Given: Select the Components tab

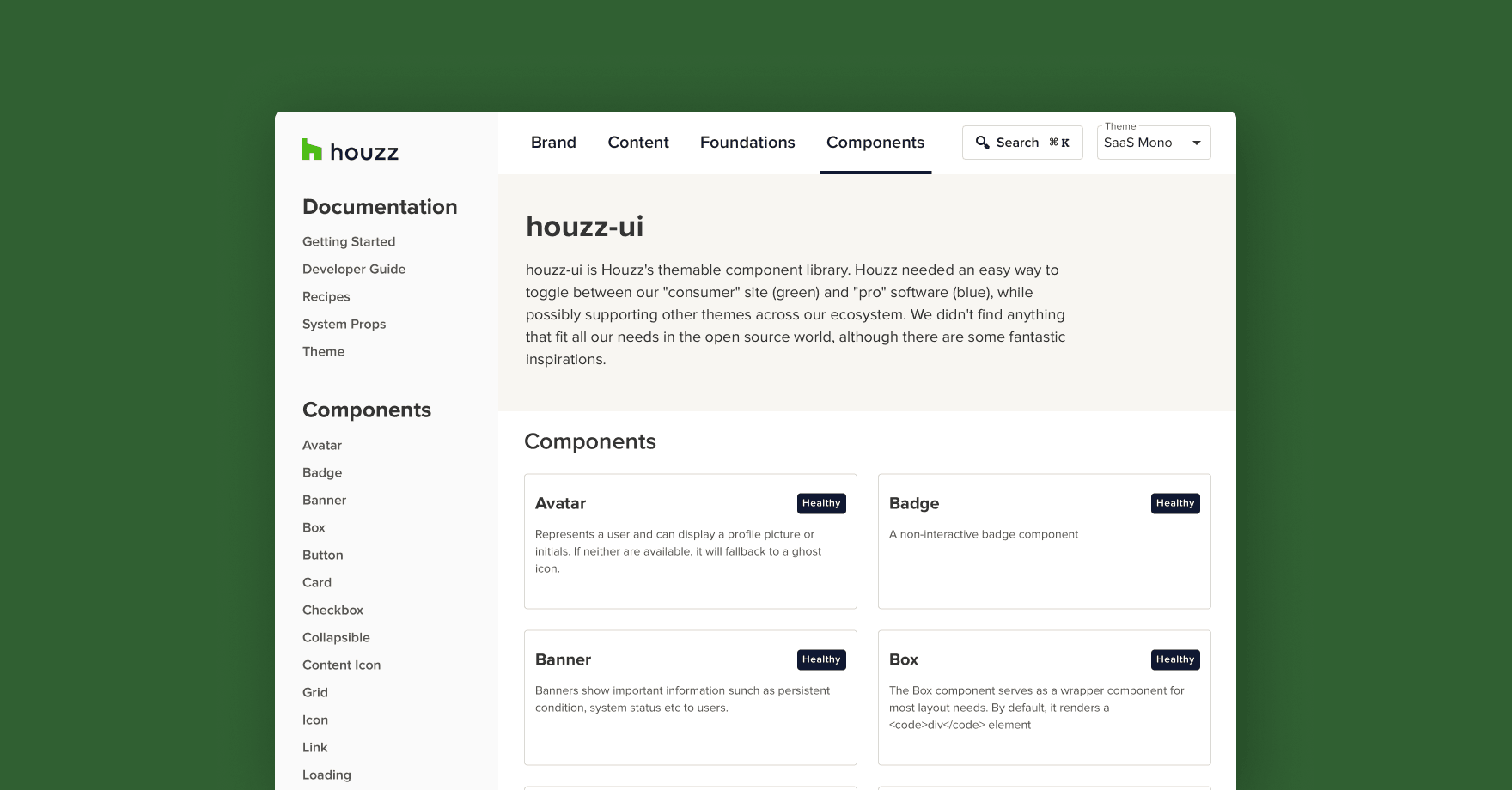Looking at the screenshot, I should click(875, 143).
